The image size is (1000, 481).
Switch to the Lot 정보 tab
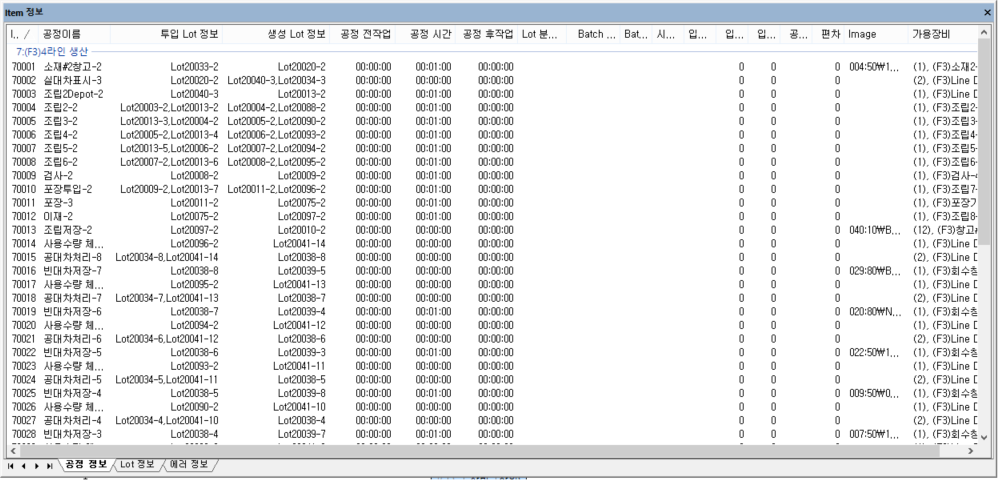click(137, 465)
